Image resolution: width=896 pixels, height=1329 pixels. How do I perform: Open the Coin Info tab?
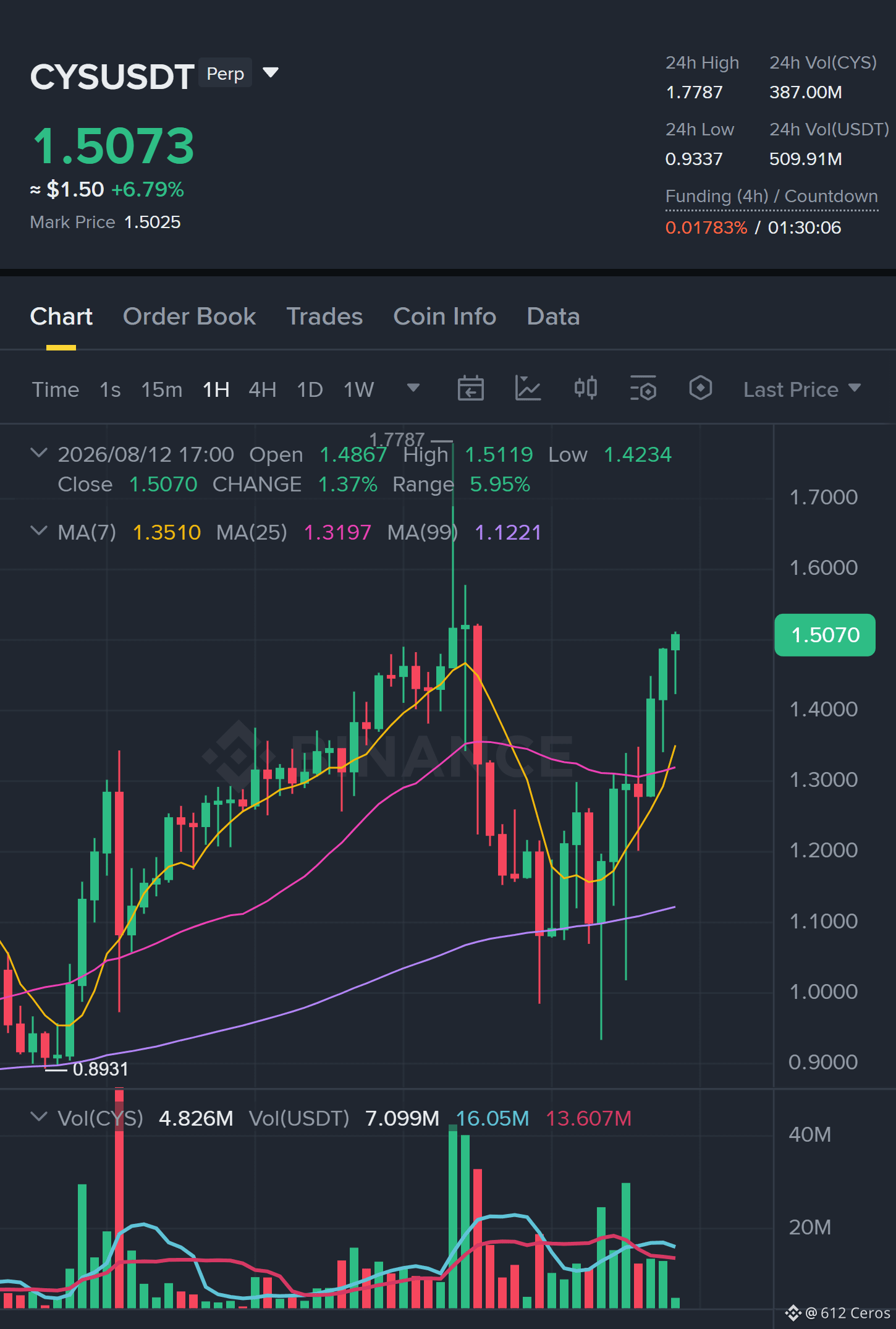[x=445, y=316]
